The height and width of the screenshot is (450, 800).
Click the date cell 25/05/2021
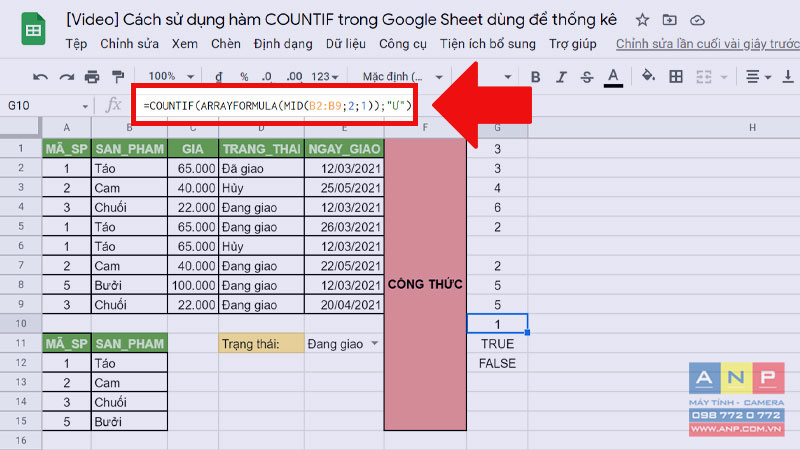click(x=344, y=188)
